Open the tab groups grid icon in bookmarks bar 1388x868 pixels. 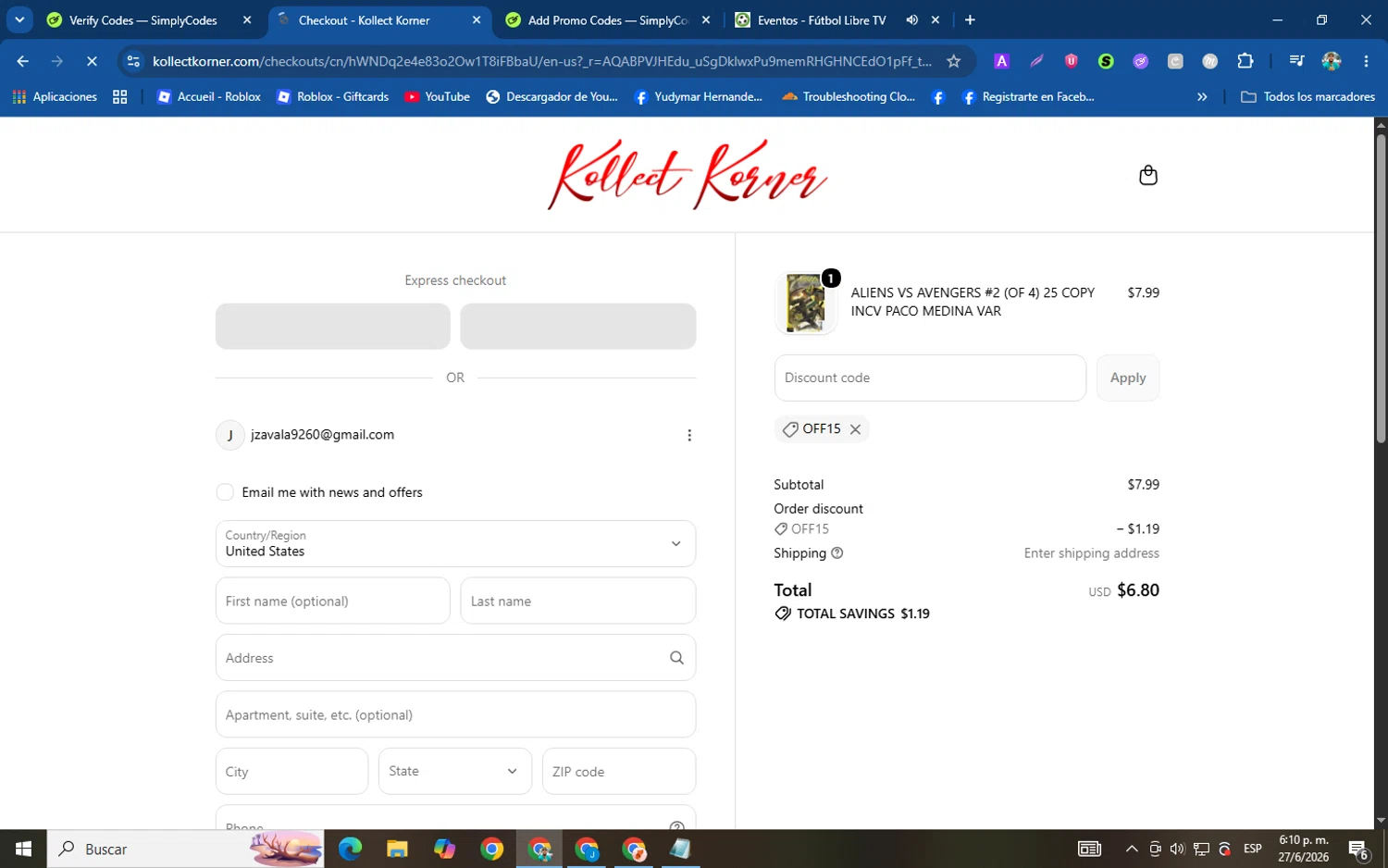click(x=119, y=96)
